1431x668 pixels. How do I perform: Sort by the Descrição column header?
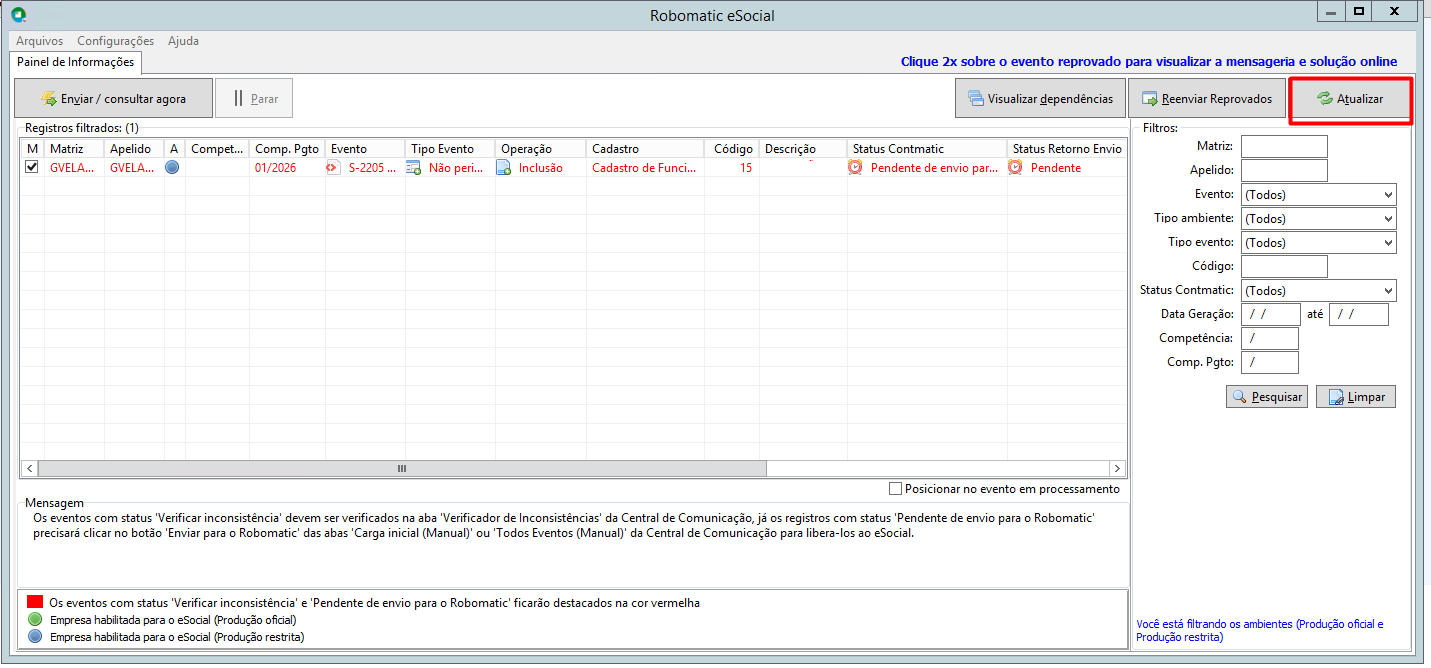click(803, 149)
